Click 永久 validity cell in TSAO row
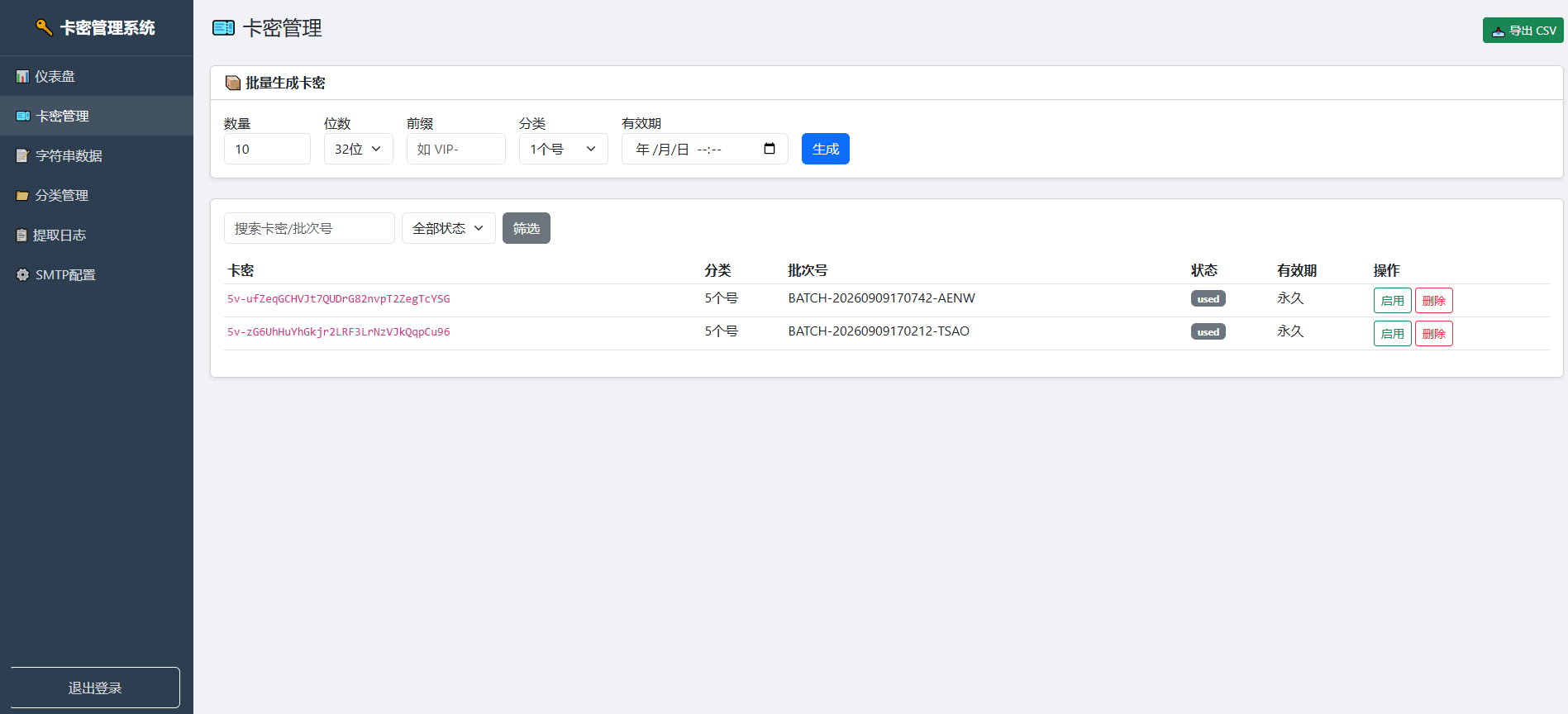This screenshot has height=714, width=1568. pos(1290,331)
